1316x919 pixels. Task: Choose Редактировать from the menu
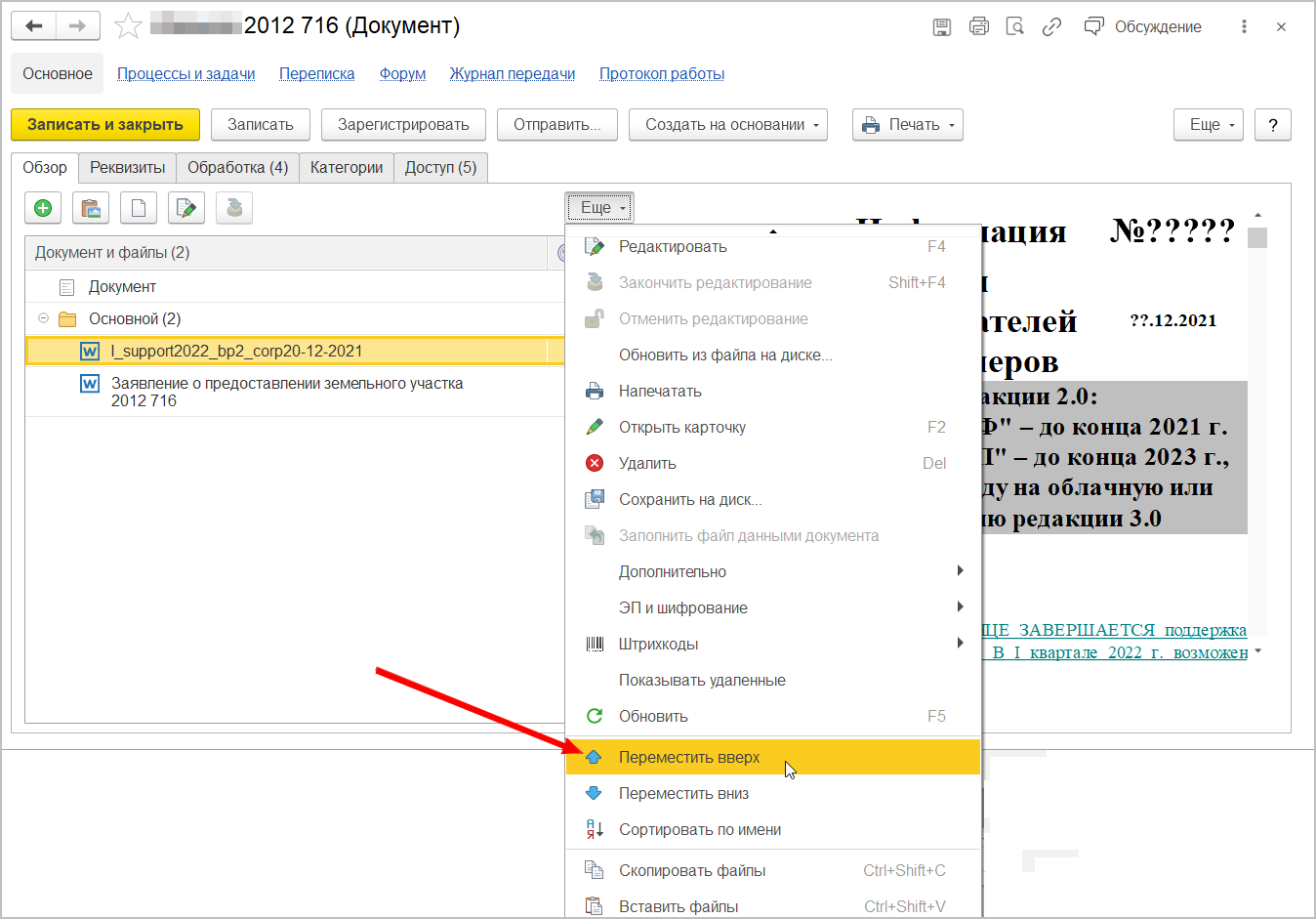point(773,247)
